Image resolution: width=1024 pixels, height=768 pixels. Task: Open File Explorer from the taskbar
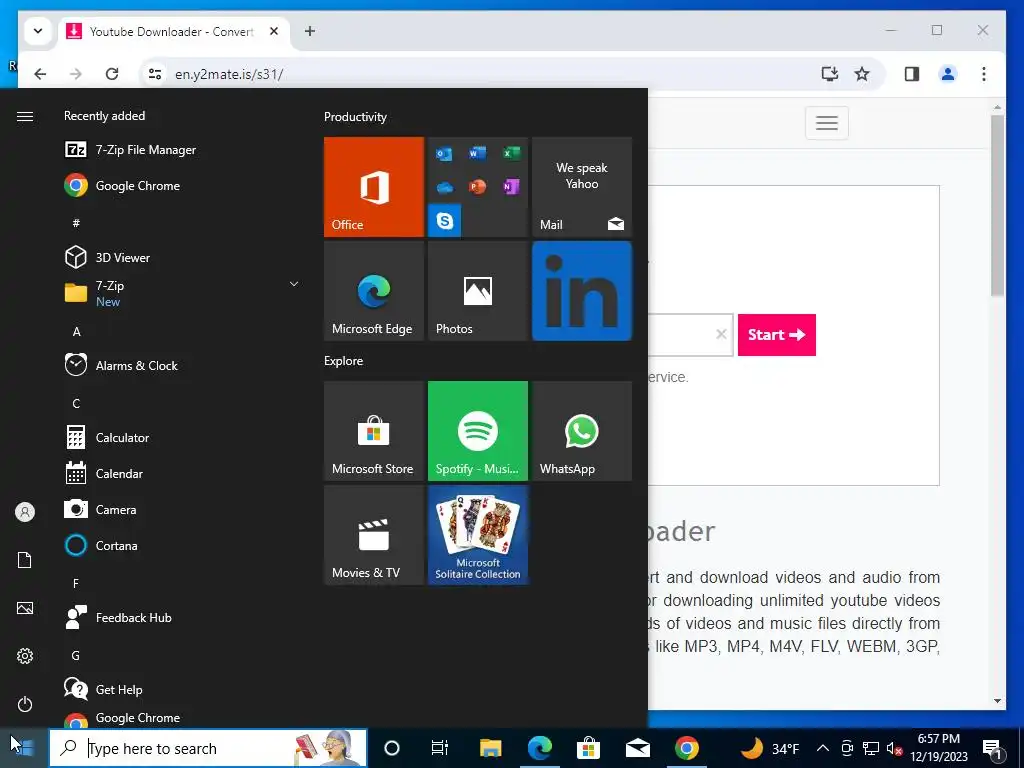tap(490, 748)
